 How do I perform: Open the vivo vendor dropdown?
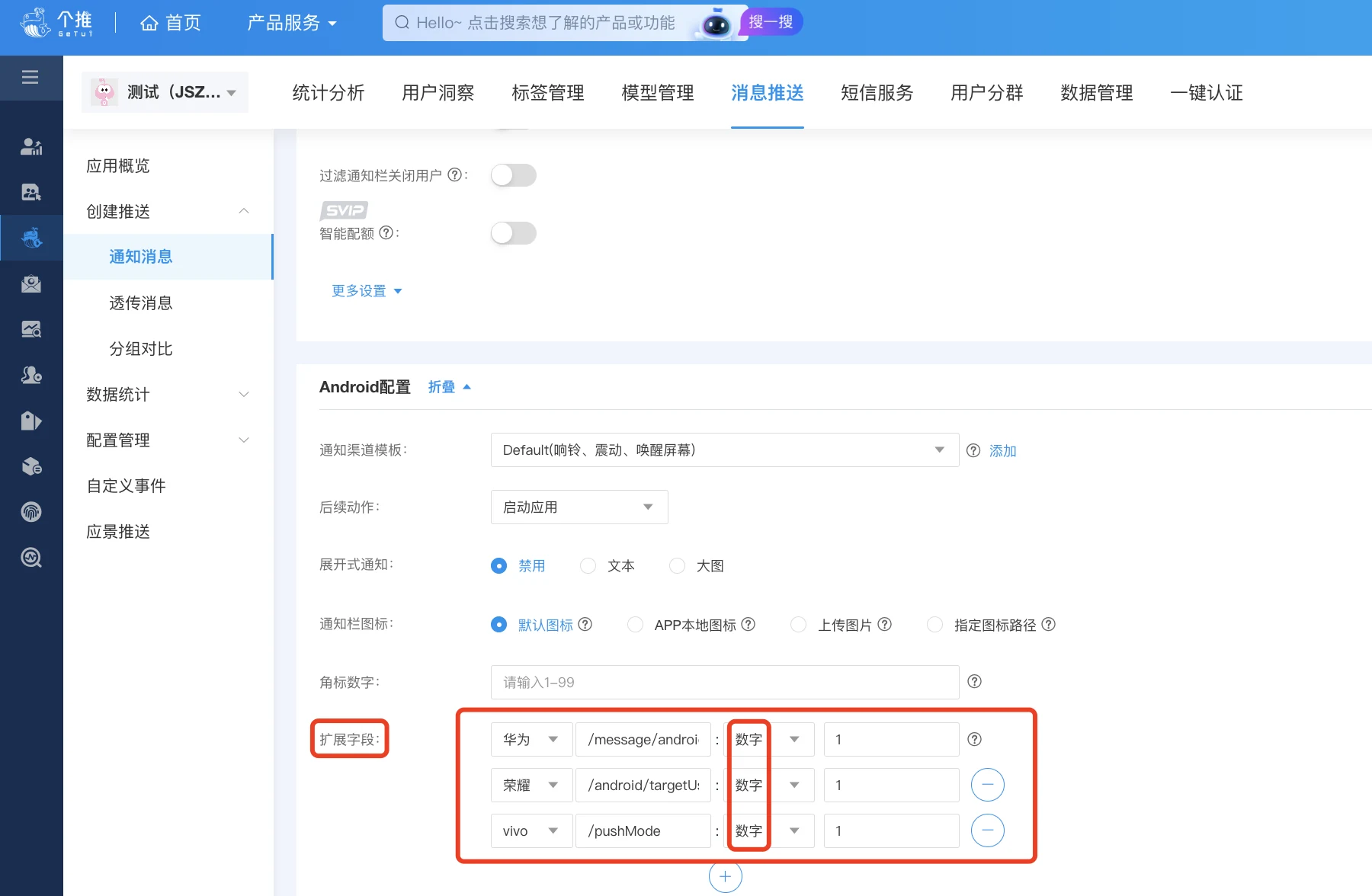(x=531, y=830)
